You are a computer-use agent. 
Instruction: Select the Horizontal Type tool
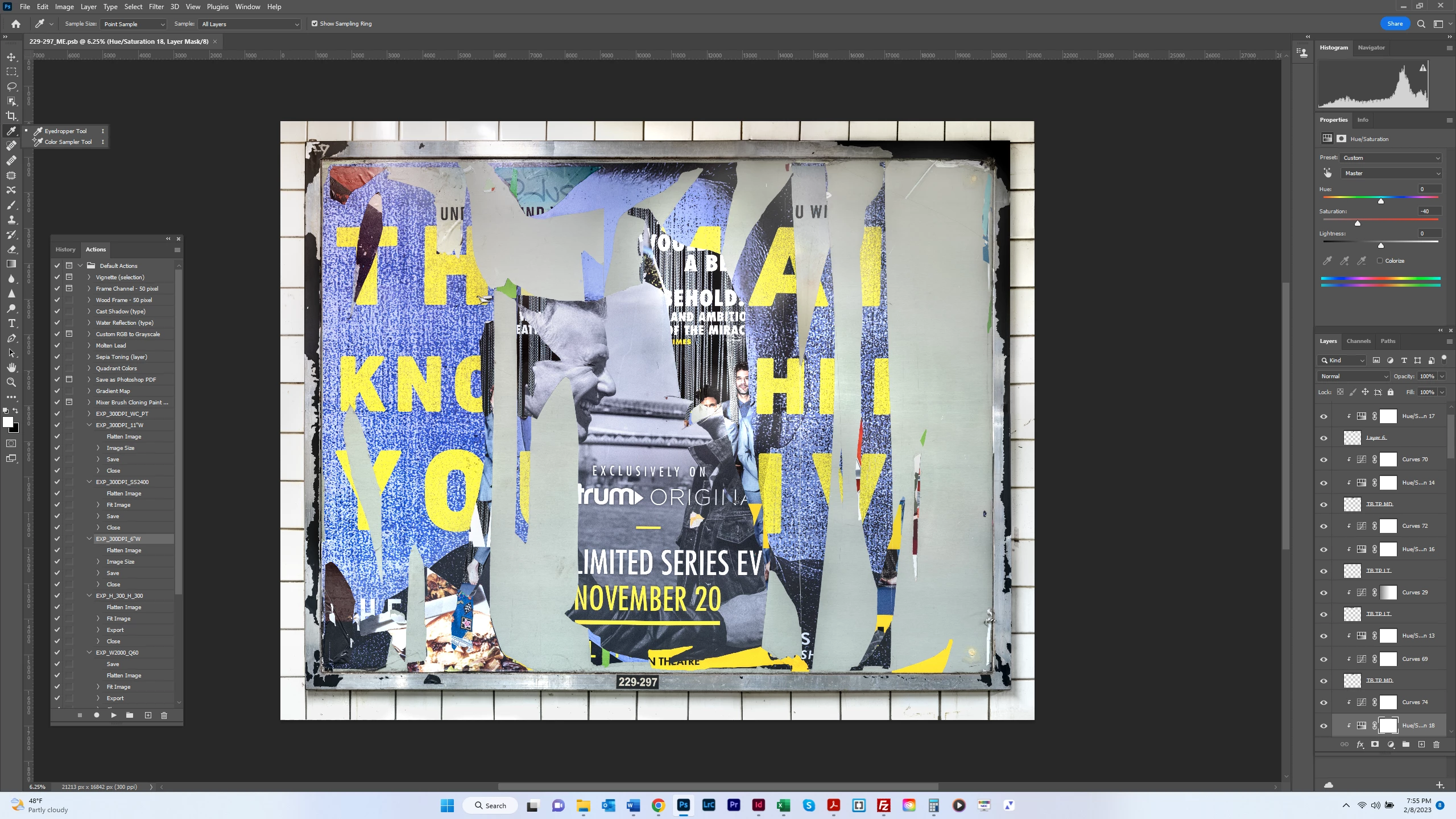pos(11,323)
